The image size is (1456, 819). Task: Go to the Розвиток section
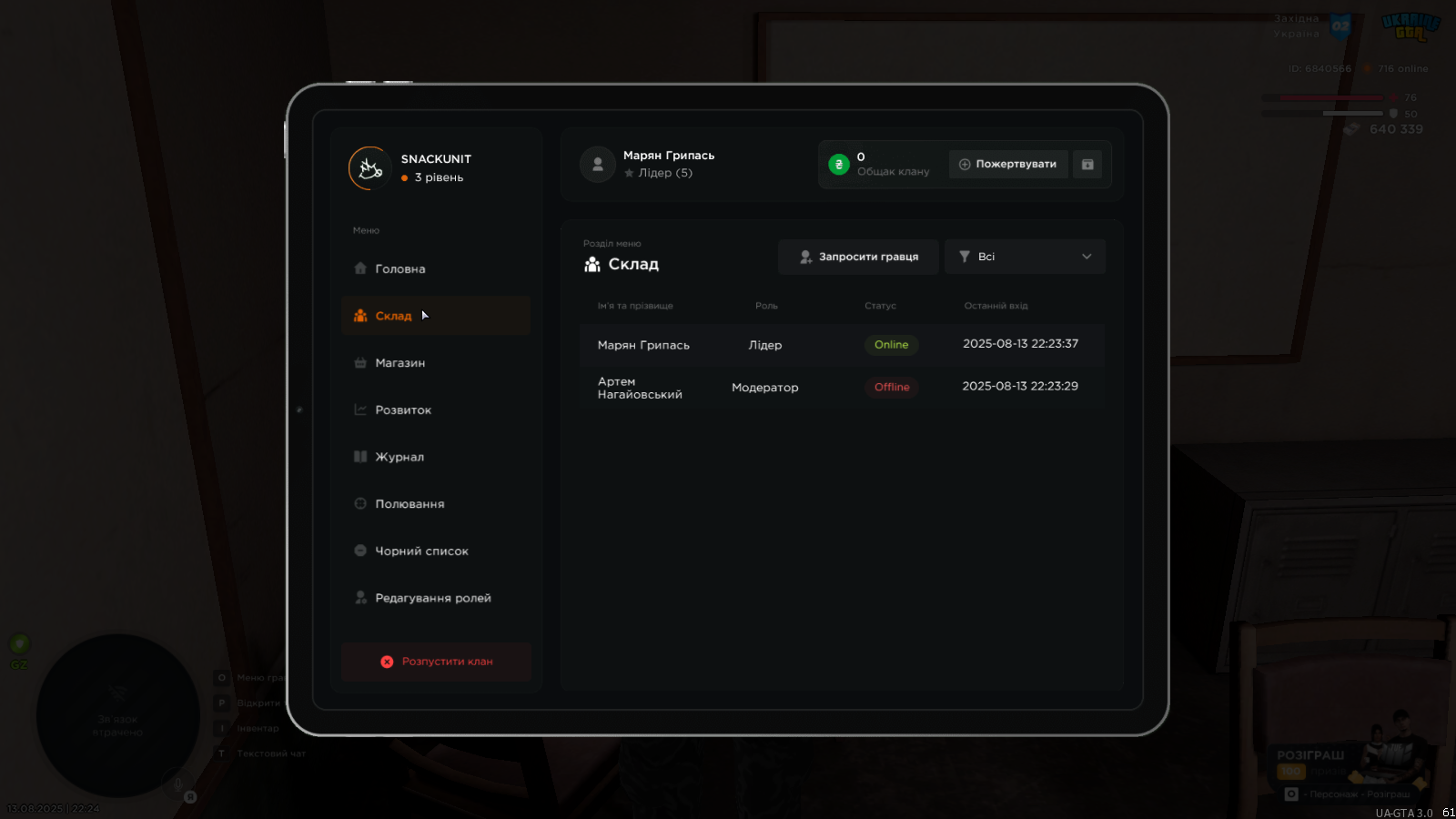(435, 410)
